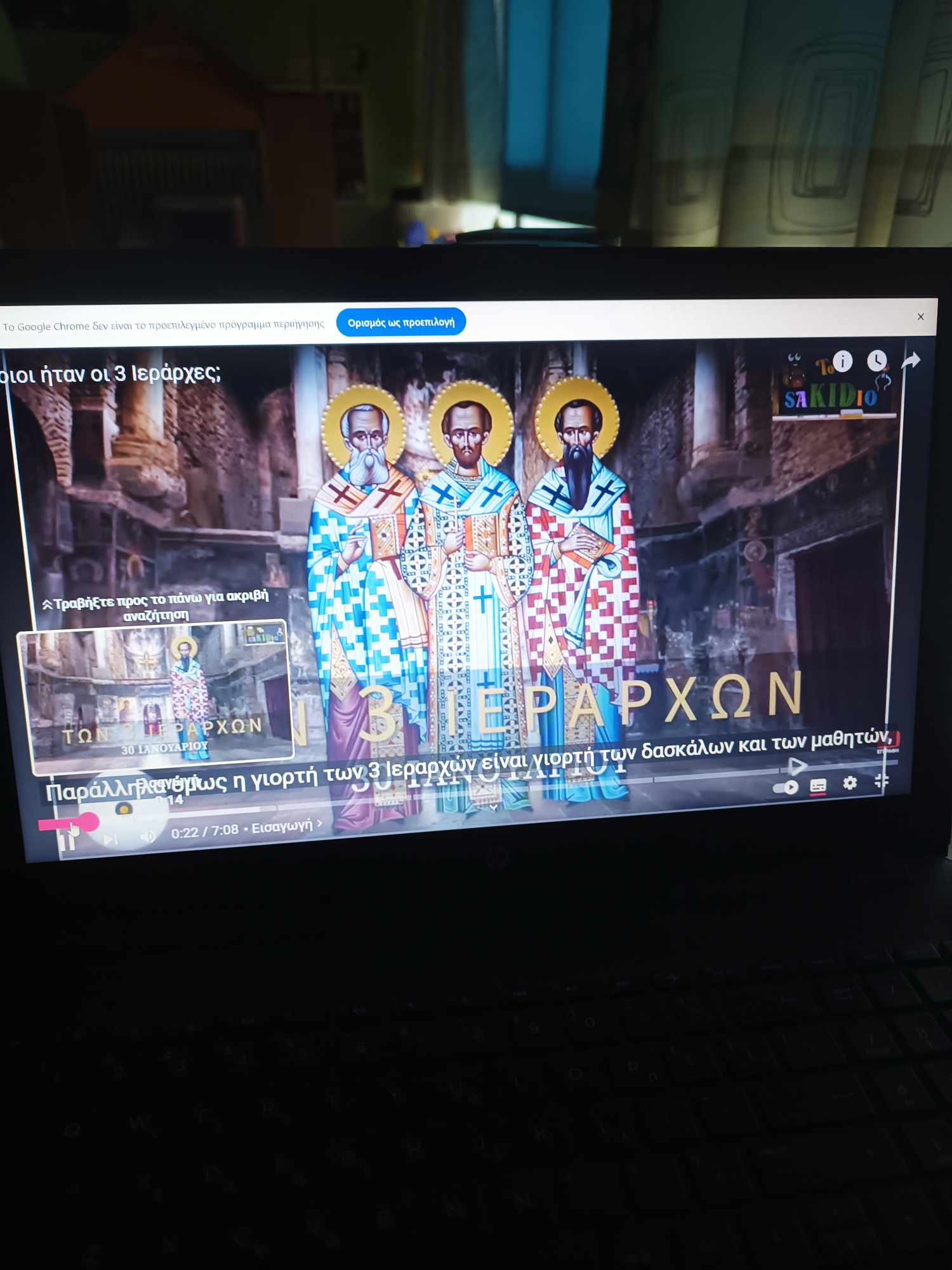Image resolution: width=952 pixels, height=1270 pixels.
Task: Click Ορισμός ως προεπιλογή button
Action: [x=401, y=322]
